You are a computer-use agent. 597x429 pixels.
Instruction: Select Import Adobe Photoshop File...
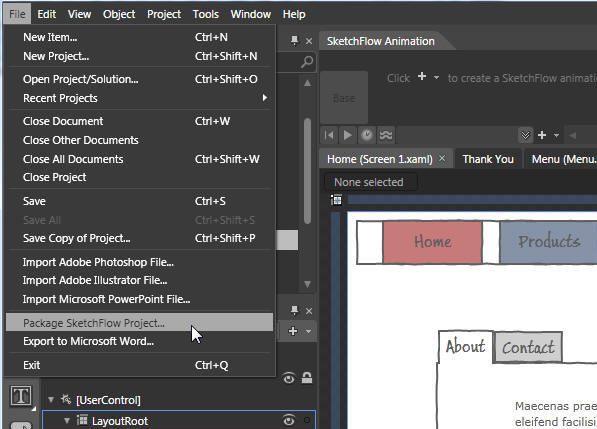[139, 262]
